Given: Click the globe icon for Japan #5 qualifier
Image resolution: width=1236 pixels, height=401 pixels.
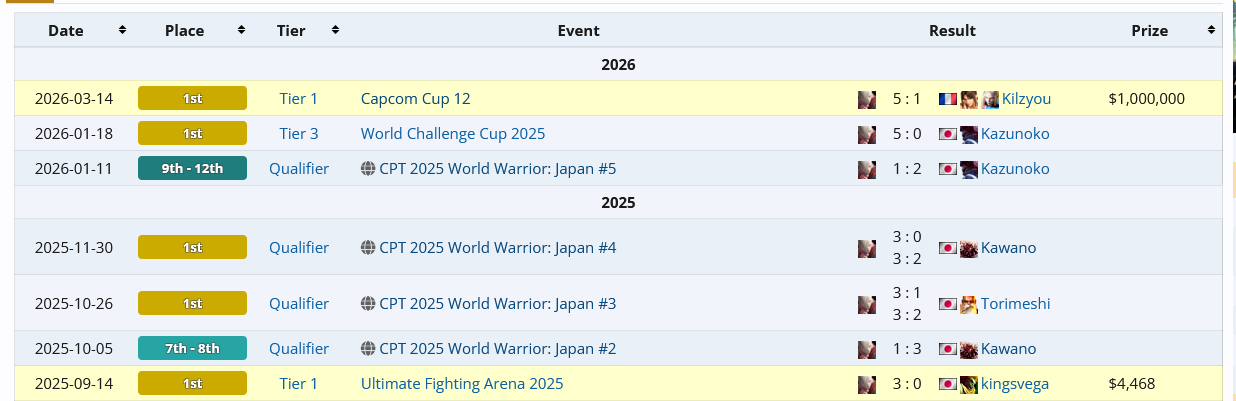Looking at the screenshot, I should (368, 169).
